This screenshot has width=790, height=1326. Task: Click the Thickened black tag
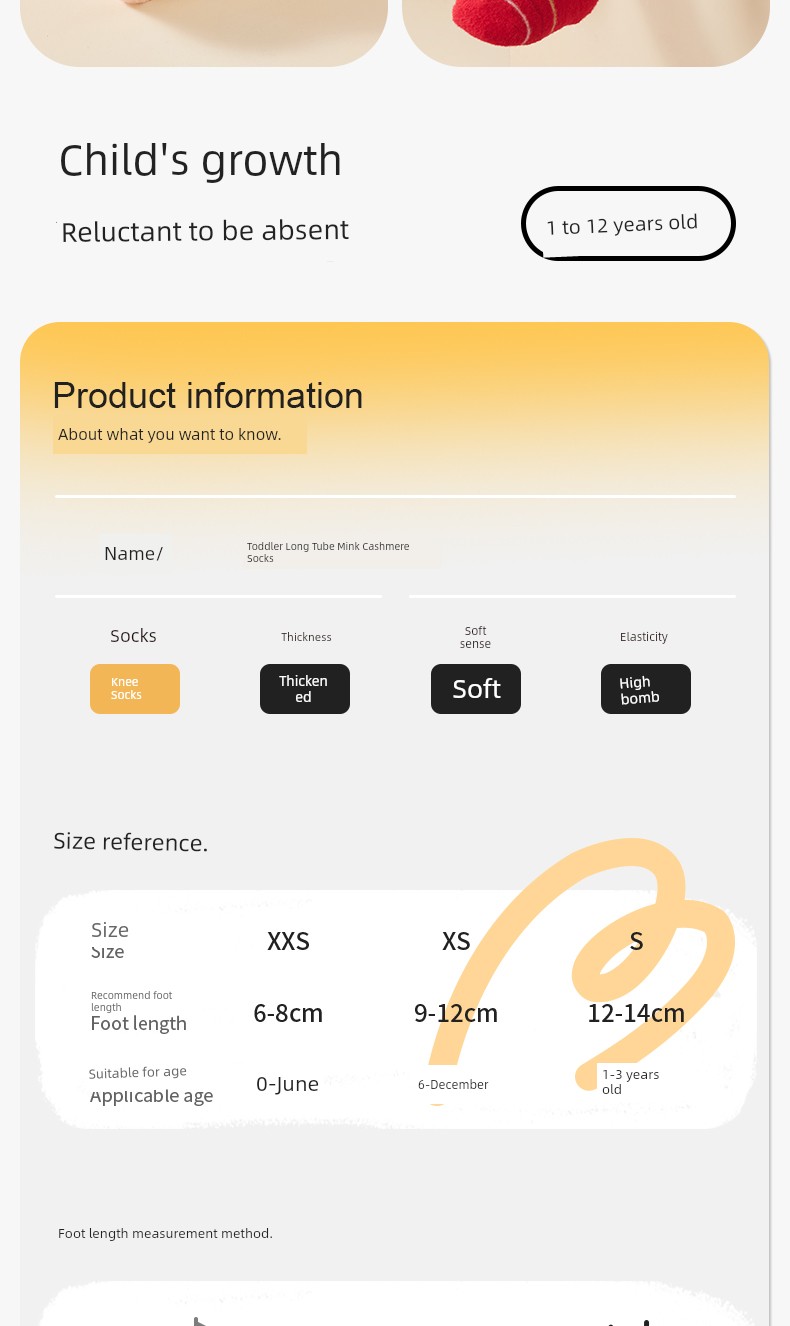pyautogui.click(x=305, y=689)
